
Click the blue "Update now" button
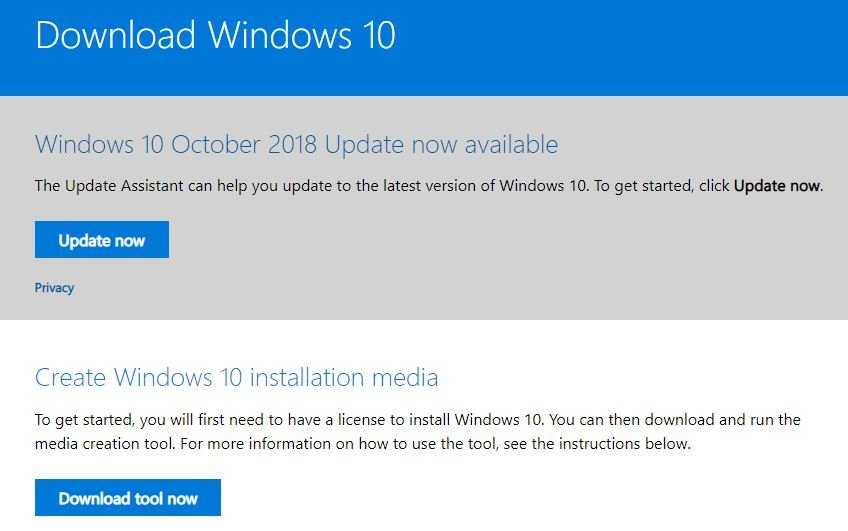click(x=101, y=240)
